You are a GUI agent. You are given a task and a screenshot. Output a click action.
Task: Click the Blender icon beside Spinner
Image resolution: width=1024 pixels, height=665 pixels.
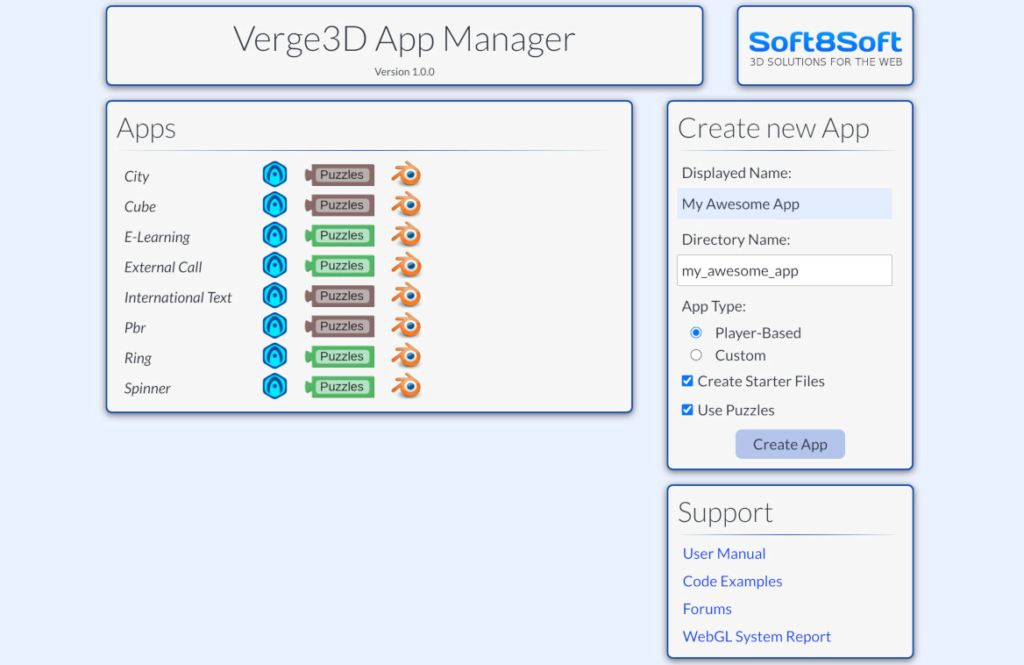click(406, 387)
